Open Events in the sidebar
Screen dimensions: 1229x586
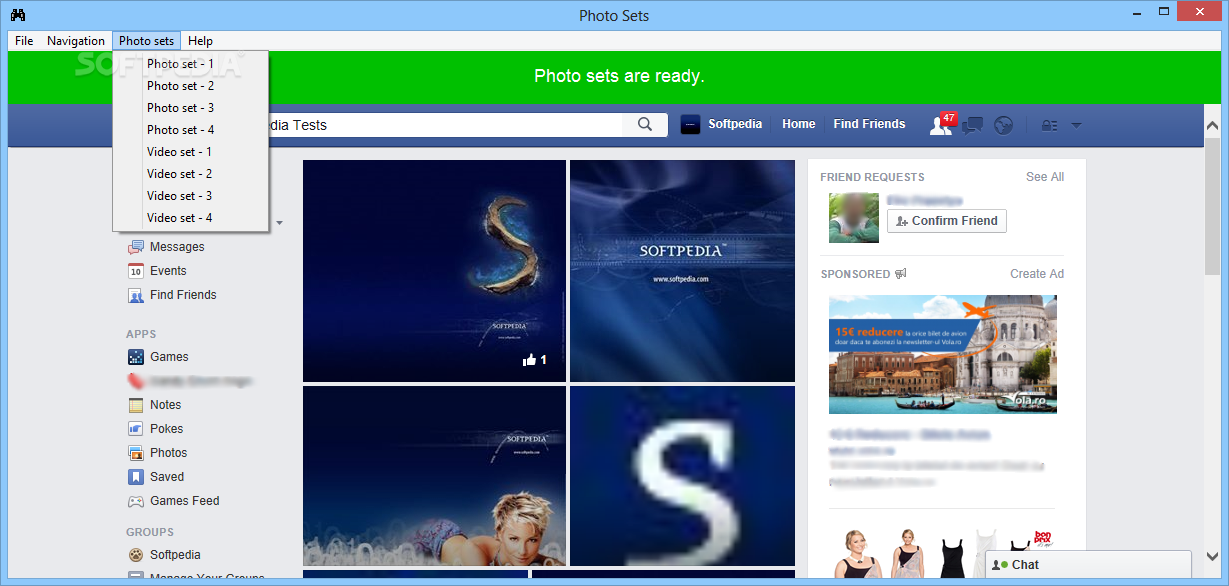coord(168,271)
